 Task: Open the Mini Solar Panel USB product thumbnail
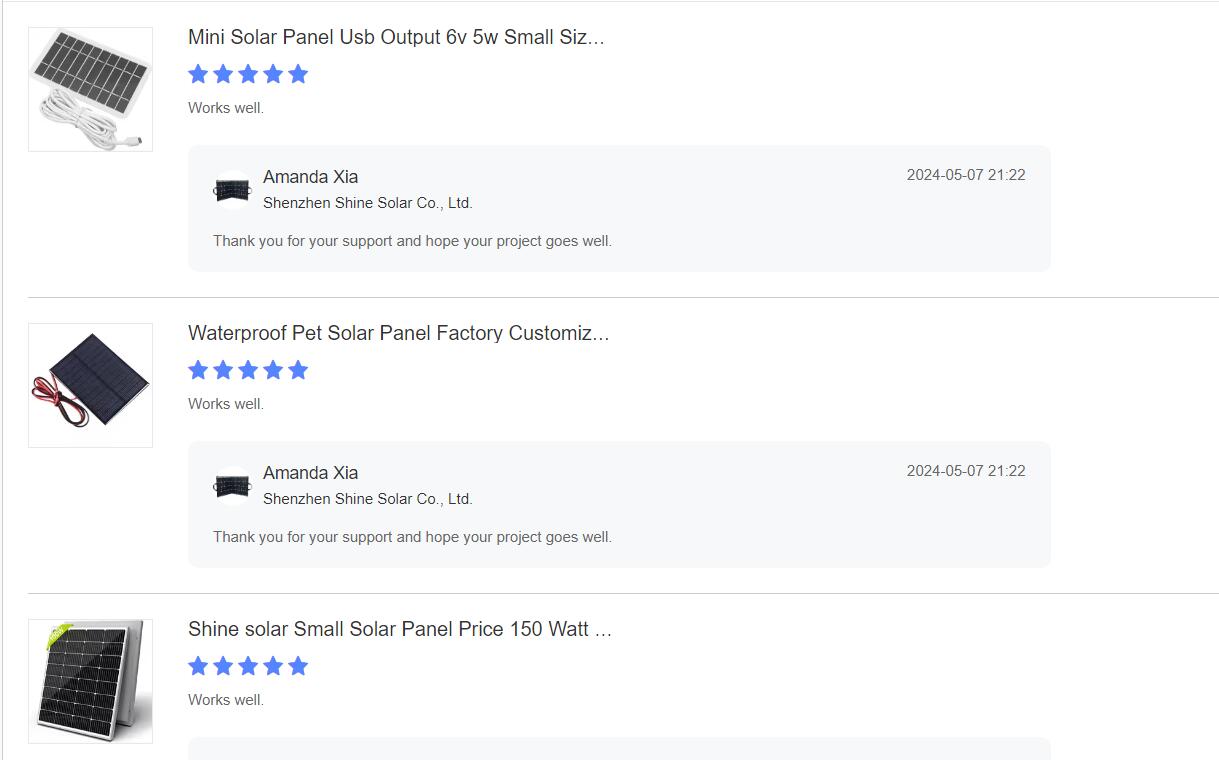[x=90, y=89]
